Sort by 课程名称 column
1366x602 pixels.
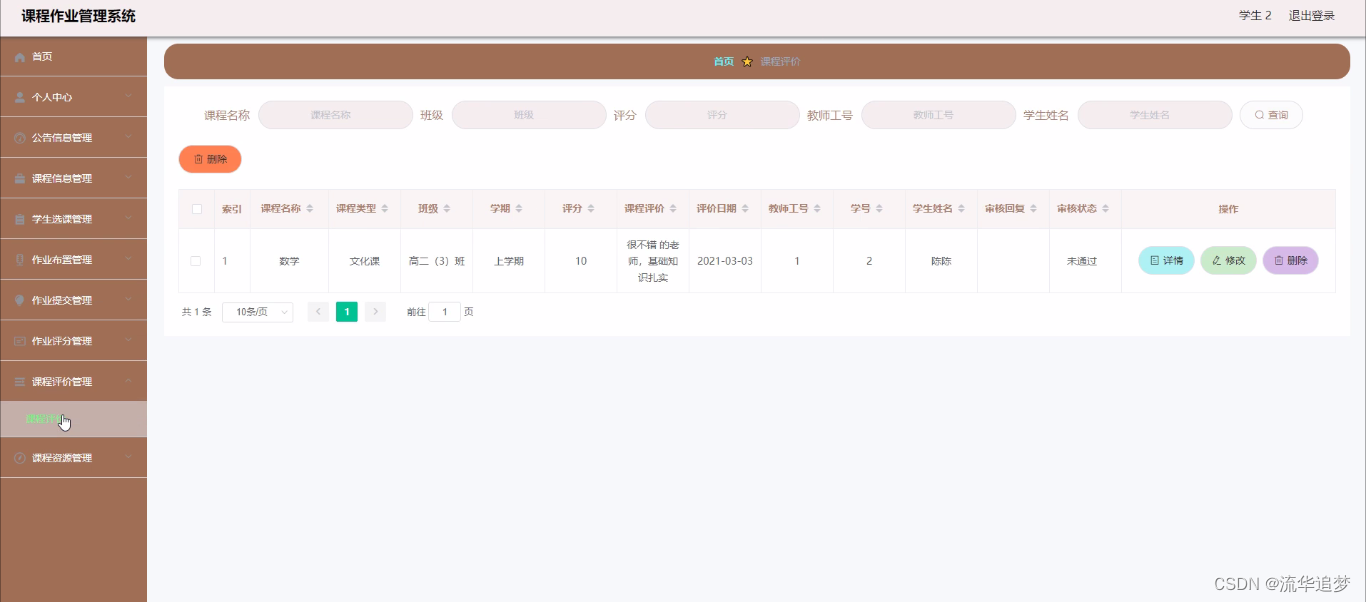coord(309,209)
